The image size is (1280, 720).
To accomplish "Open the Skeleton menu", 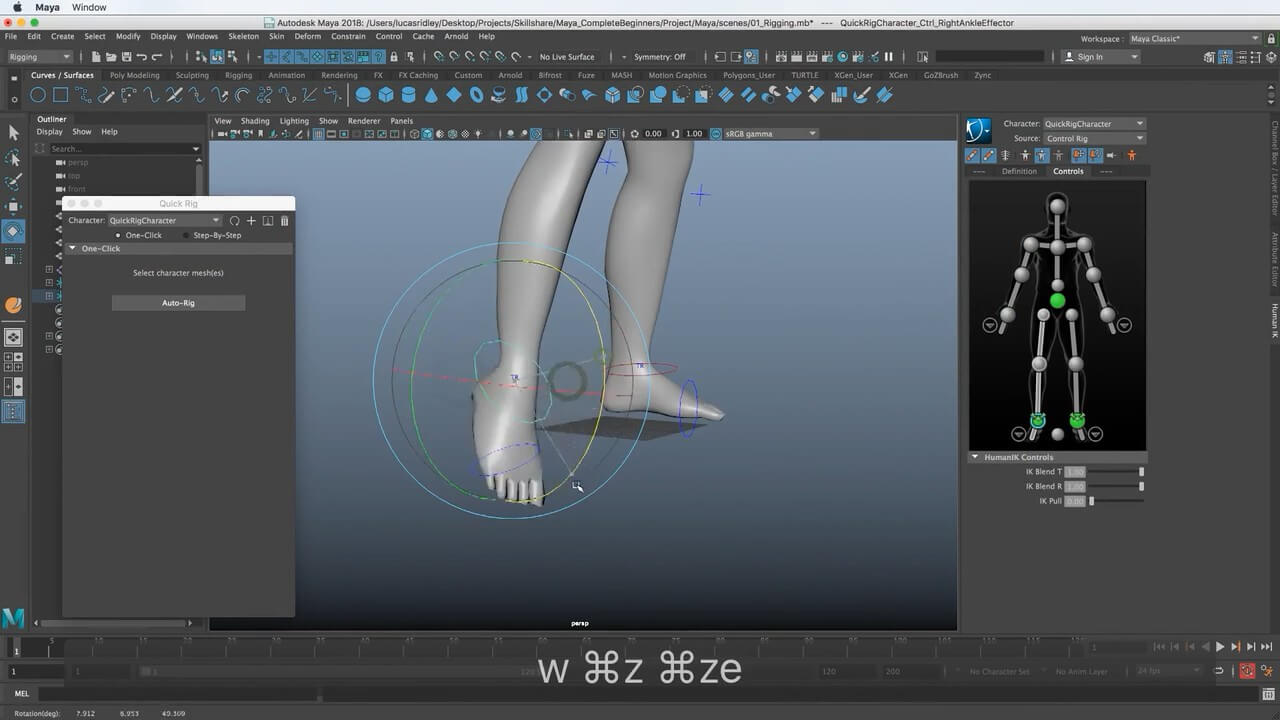I will [243, 36].
